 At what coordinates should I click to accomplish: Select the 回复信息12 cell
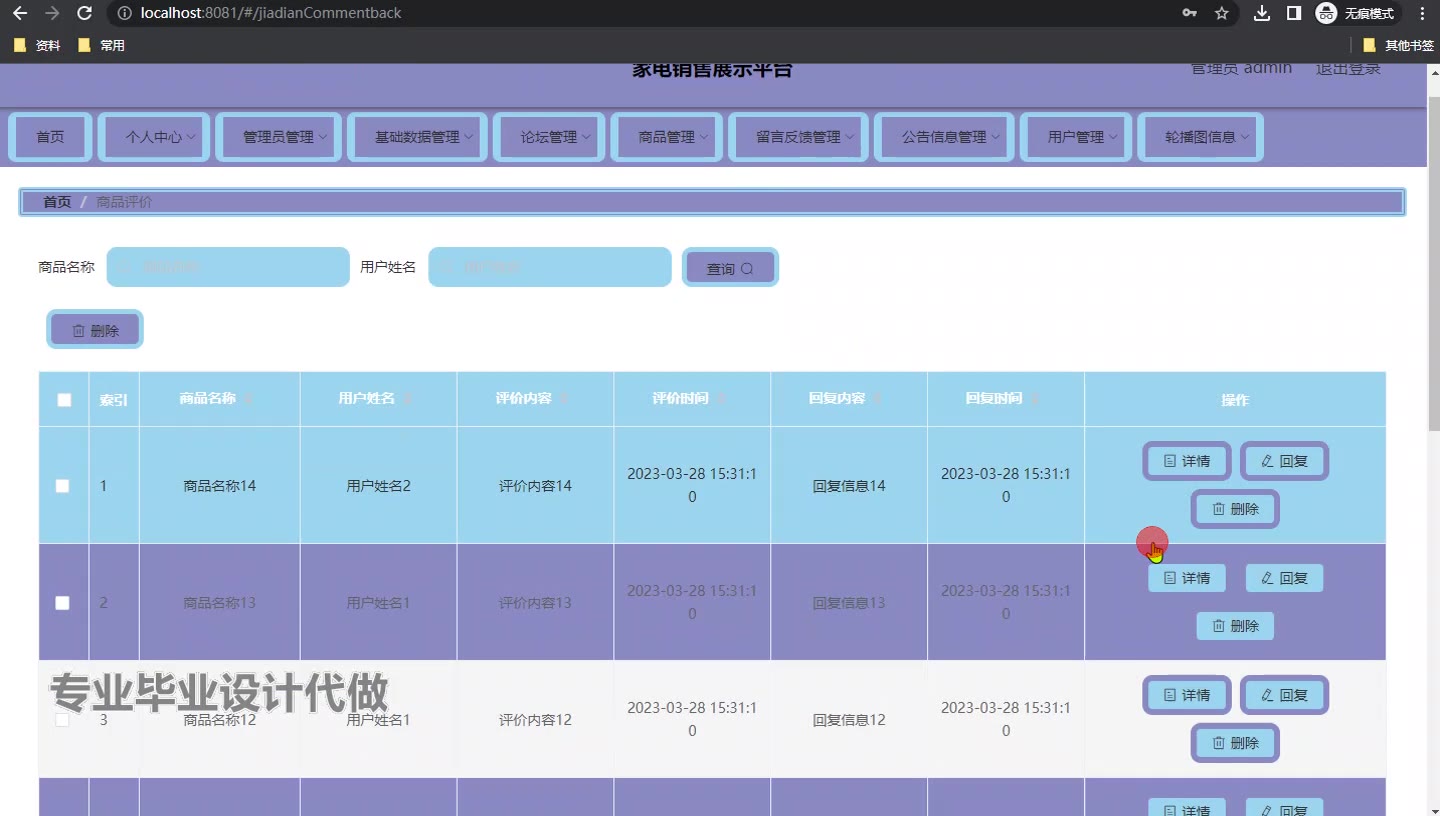pos(849,720)
